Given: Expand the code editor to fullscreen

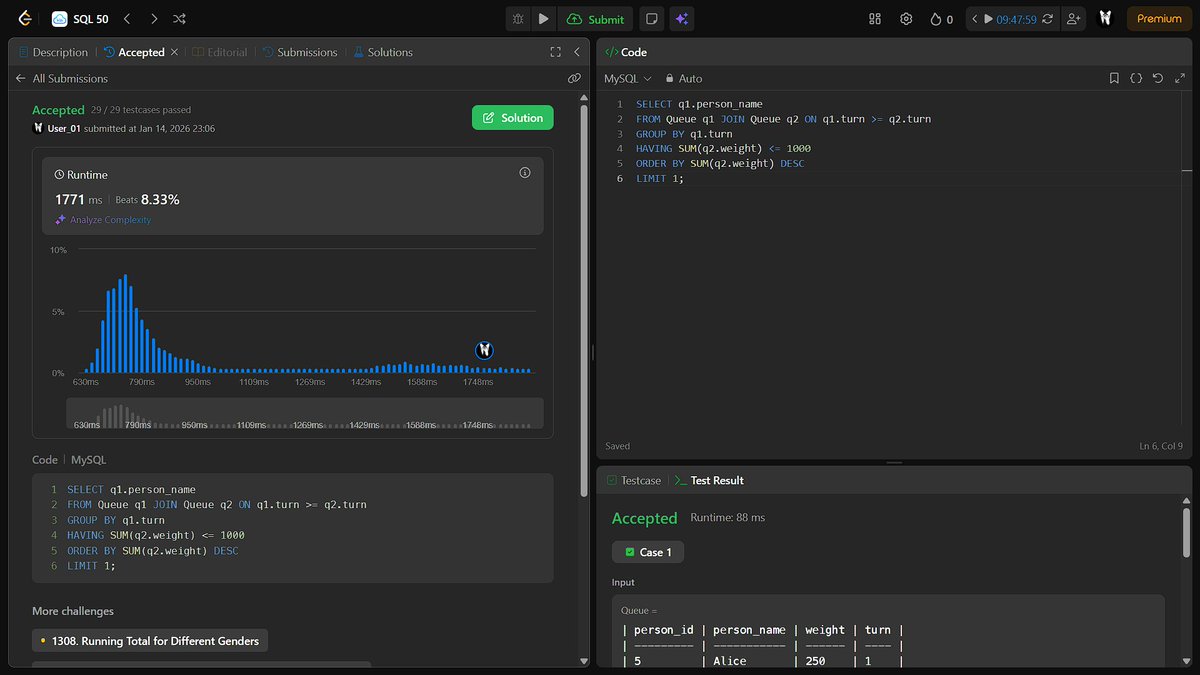Looking at the screenshot, I should (1179, 78).
